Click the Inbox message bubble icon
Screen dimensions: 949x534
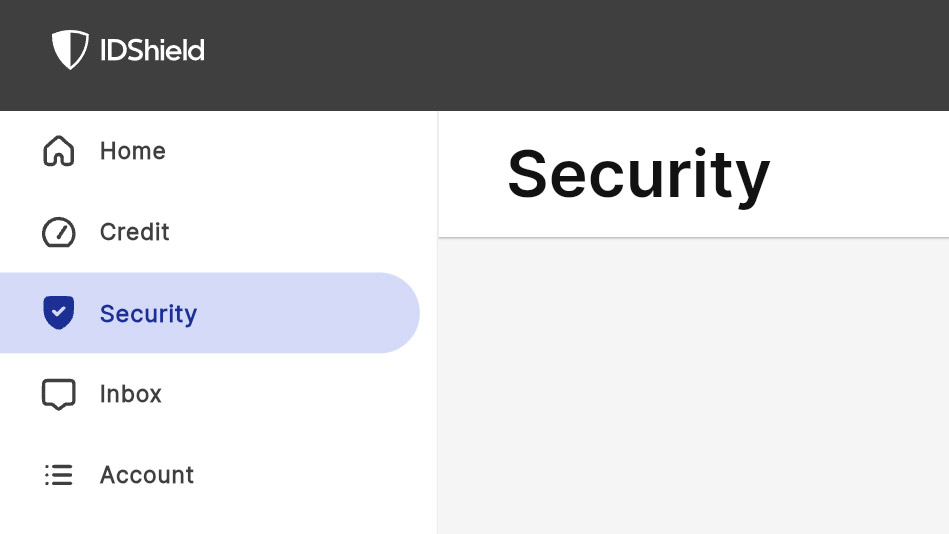click(59, 394)
